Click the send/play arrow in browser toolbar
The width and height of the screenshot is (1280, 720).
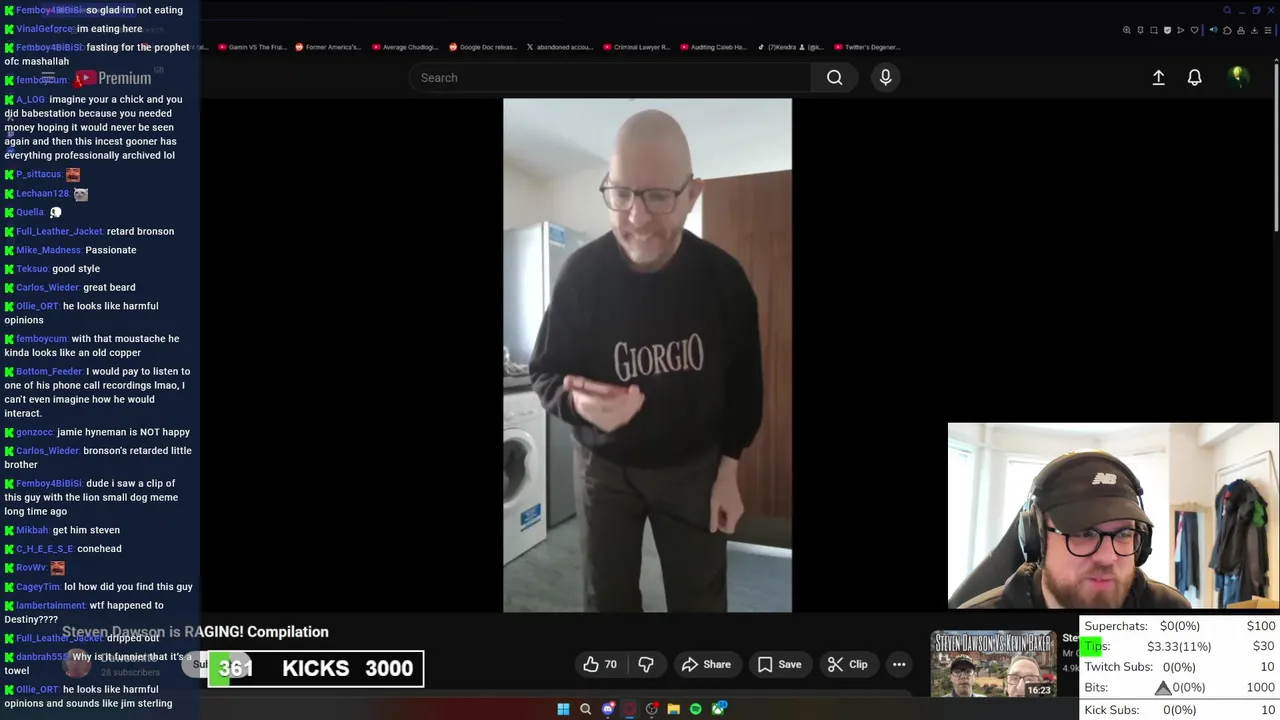click(1181, 30)
